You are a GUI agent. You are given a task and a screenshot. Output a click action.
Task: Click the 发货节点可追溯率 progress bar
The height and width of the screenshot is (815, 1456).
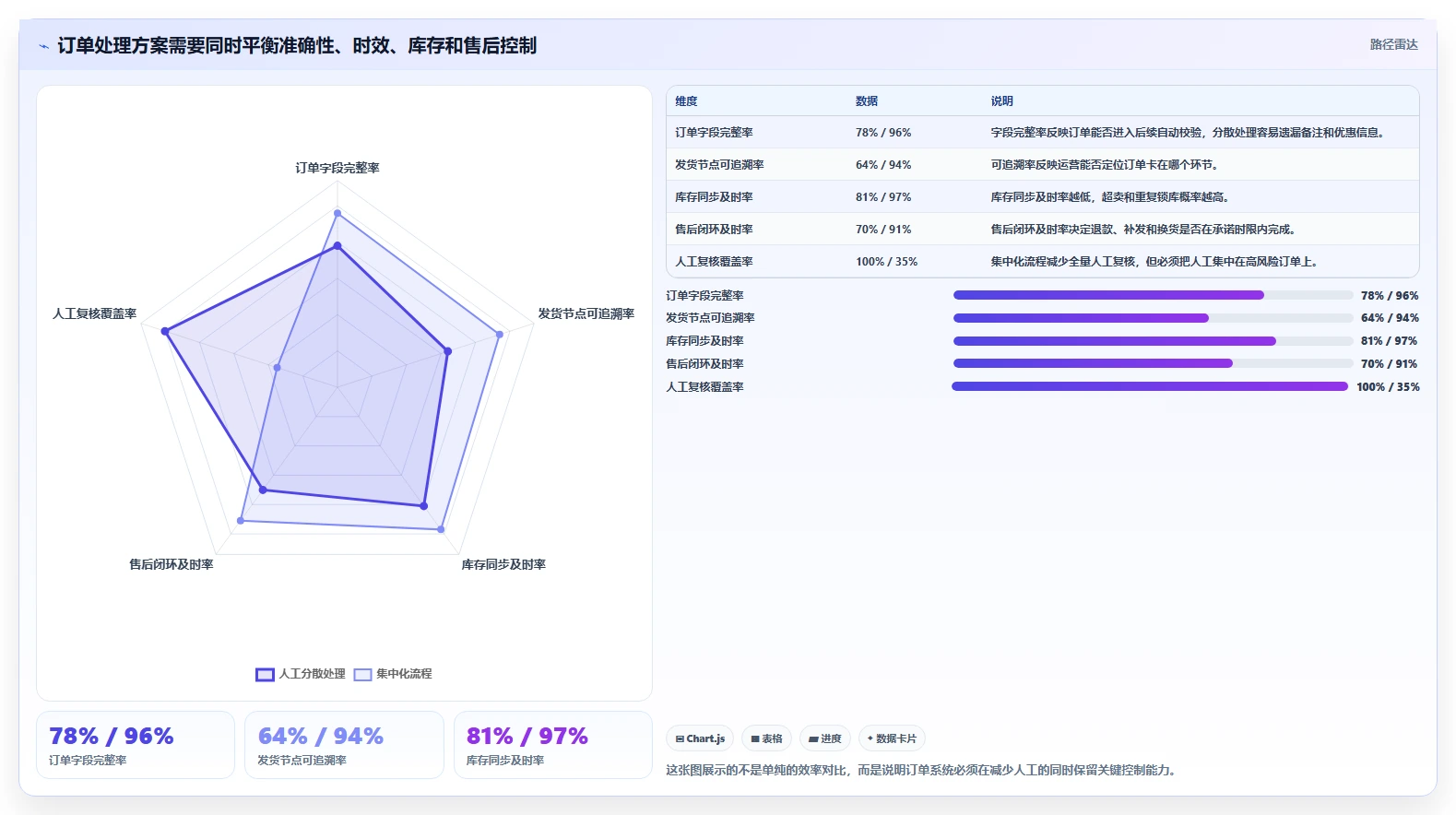(1153, 318)
